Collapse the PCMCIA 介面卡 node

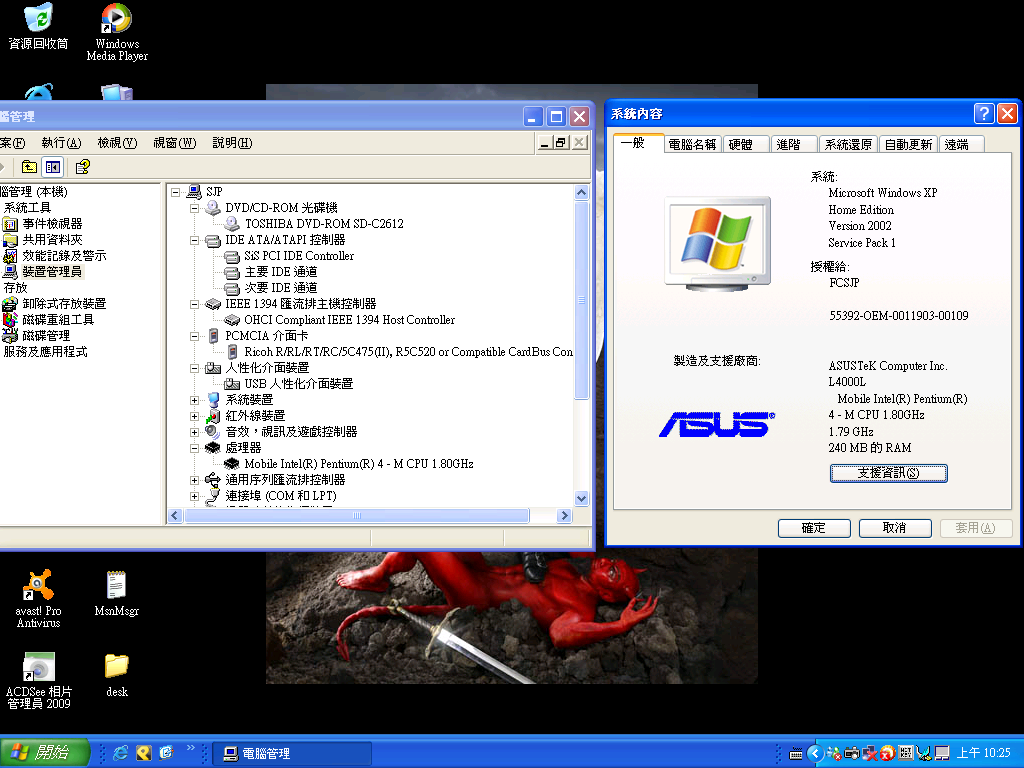tap(194, 336)
